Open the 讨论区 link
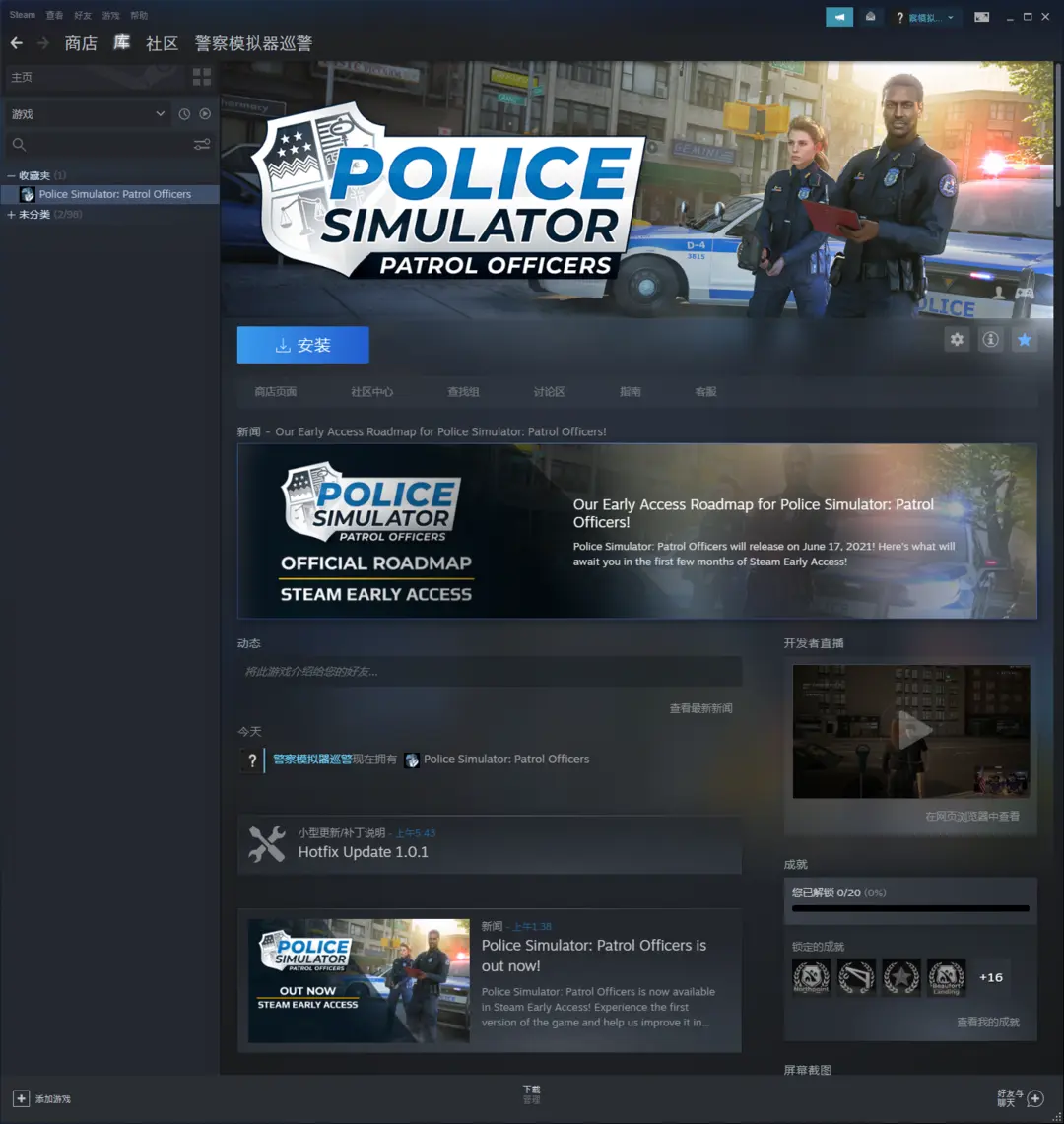1064x1124 pixels. coord(549,391)
